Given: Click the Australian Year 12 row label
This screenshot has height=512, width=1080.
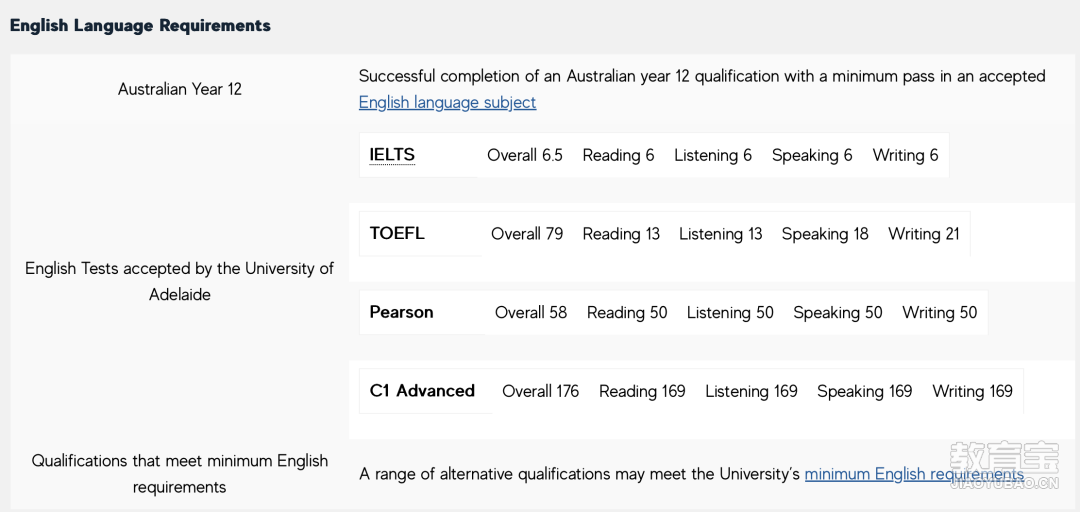Looking at the screenshot, I should click(x=180, y=89).
